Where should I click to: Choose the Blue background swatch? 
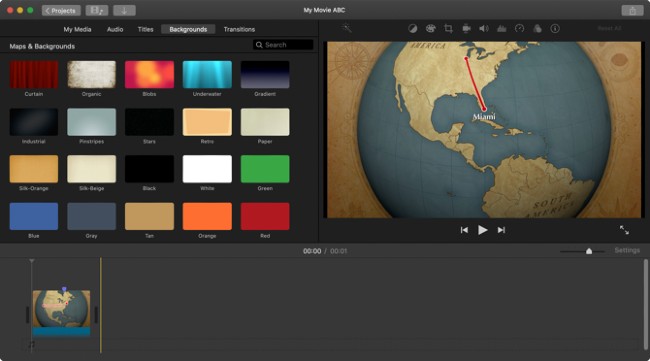pyautogui.click(x=34, y=216)
